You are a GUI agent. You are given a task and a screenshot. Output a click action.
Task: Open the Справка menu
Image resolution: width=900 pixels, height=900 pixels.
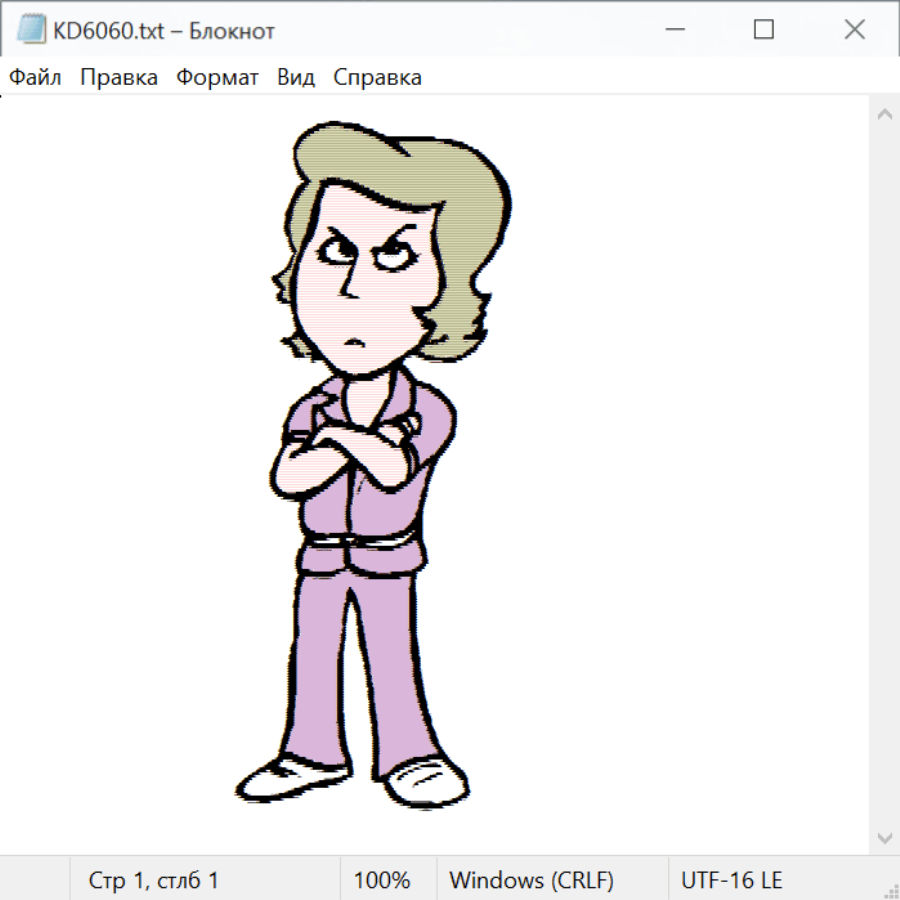click(377, 78)
